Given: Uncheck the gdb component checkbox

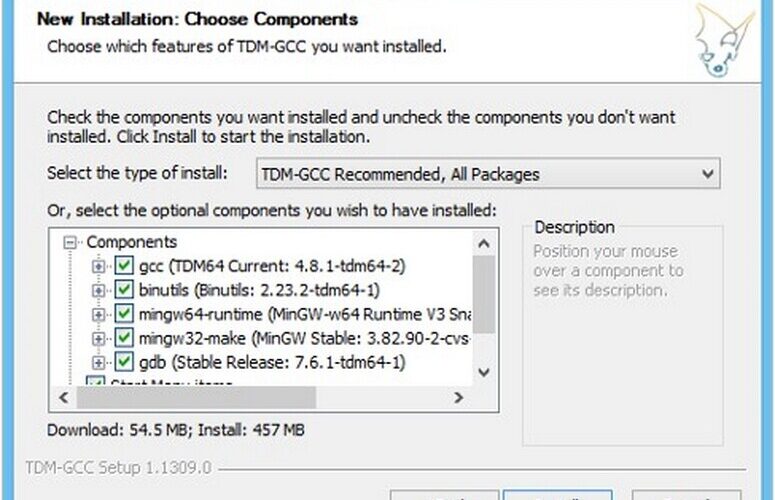Looking at the screenshot, I should tap(124, 362).
